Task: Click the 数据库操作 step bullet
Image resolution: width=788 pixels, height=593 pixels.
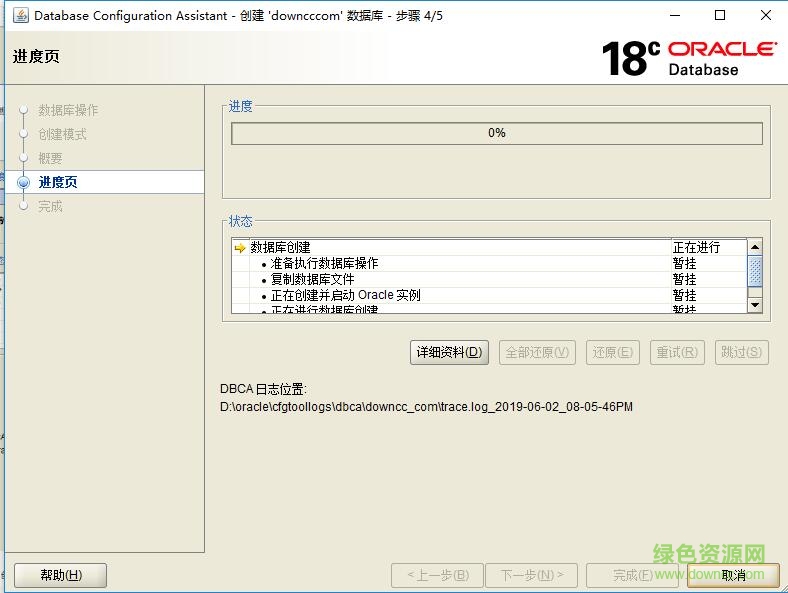Action: click(23, 110)
